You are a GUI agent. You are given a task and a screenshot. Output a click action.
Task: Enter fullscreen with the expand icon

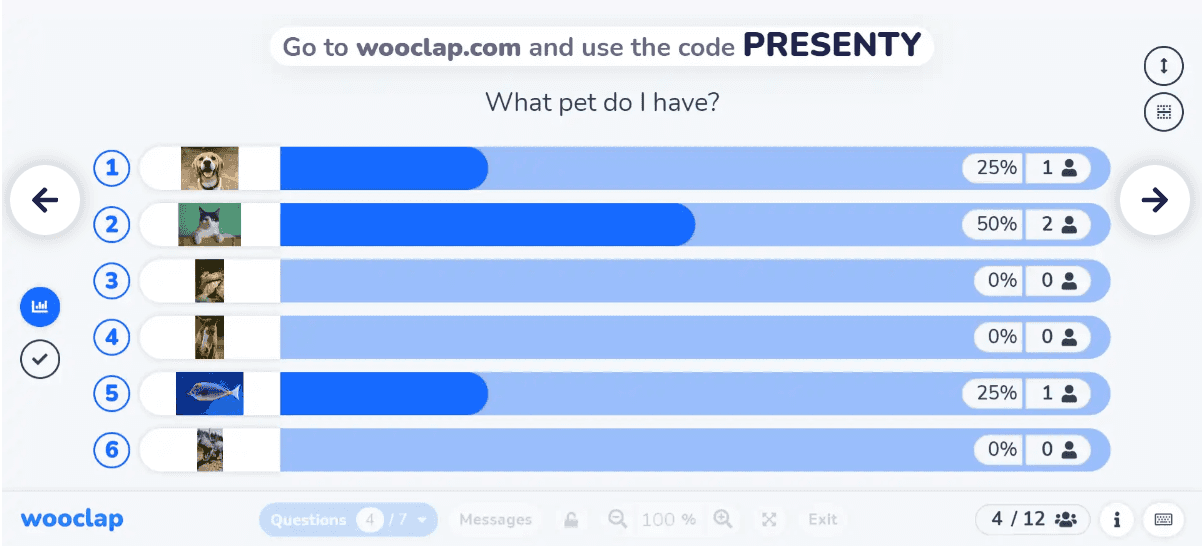tap(769, 519)
